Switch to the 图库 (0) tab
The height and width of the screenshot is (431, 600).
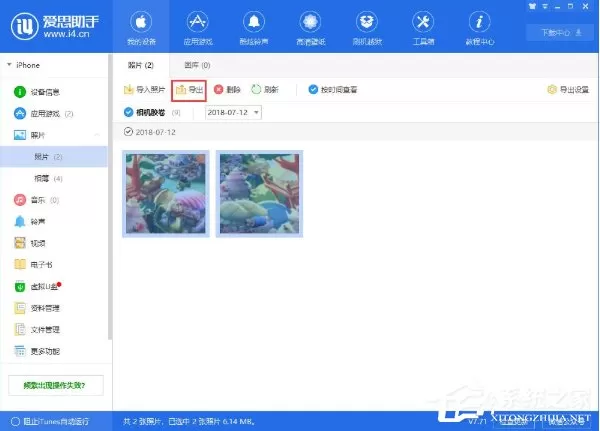197,65
